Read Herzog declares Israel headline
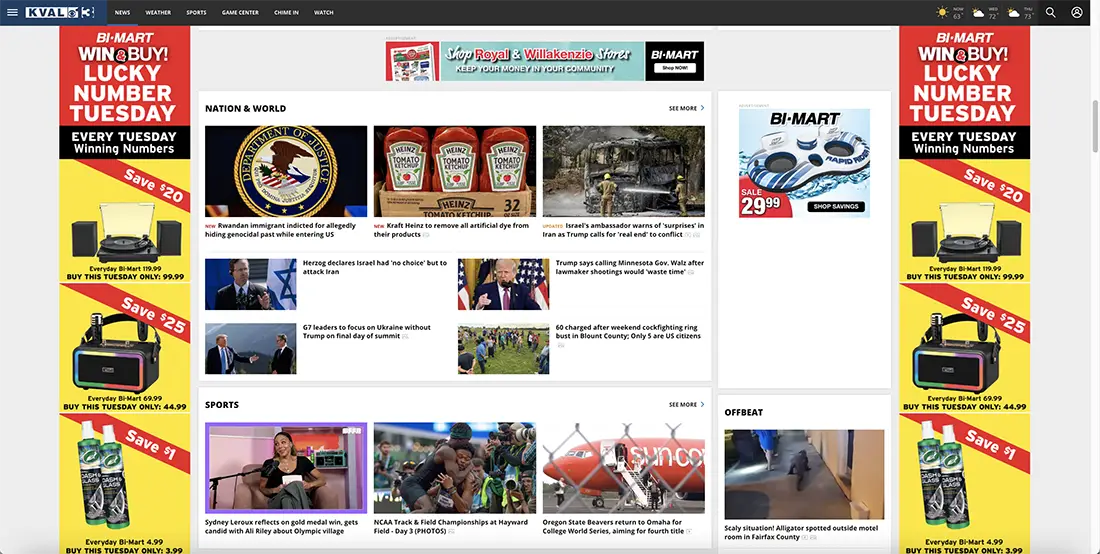 [x=375, y=267]
